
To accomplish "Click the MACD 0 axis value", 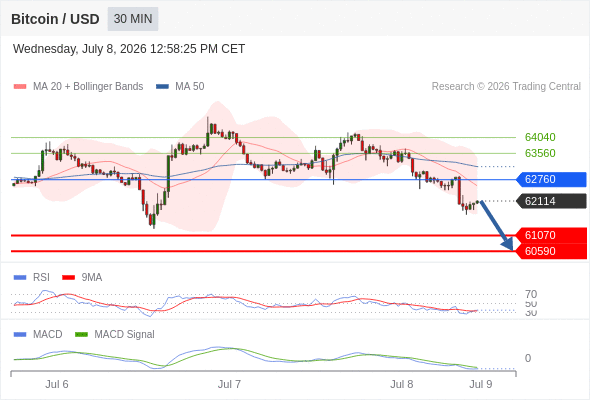I will pyautogui.click(x=528, y=358).
